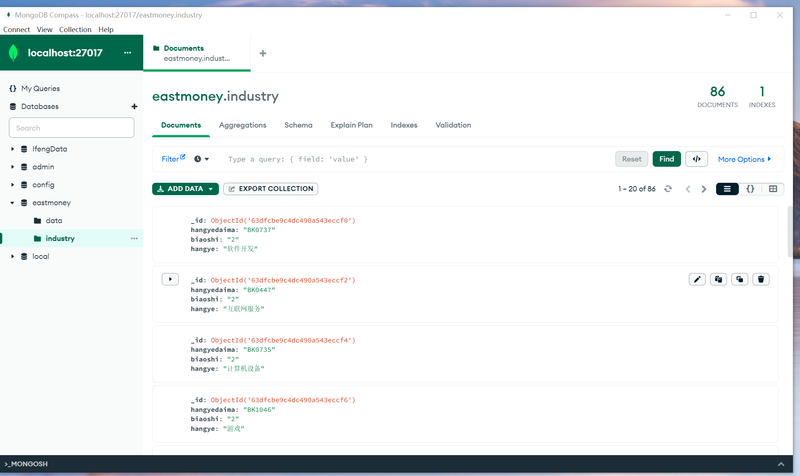Image resolution: width=800 pixels, height=476 pixels.
Task: Open the localhost:27017 connection options menu
Action: point(128,53)
